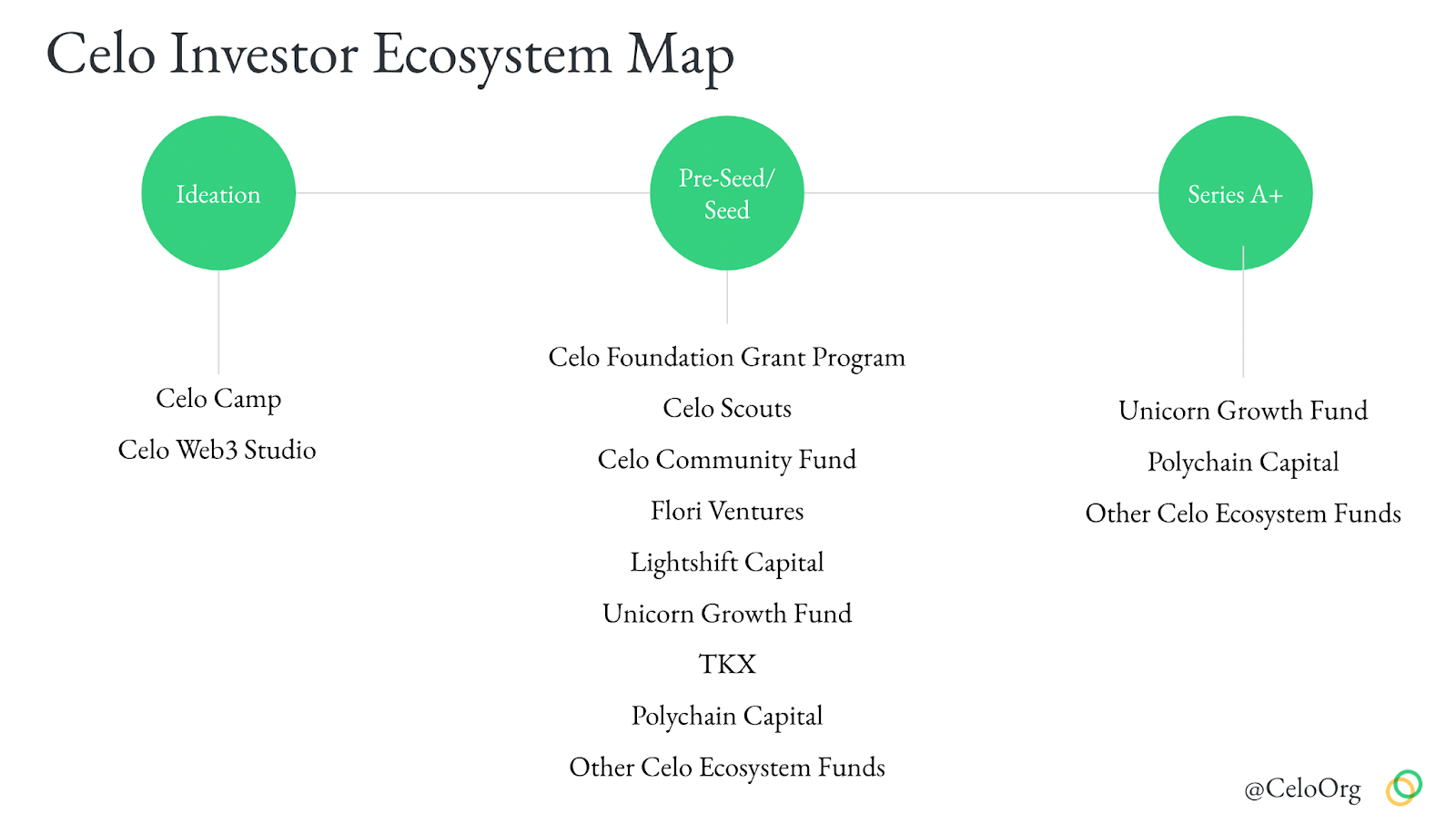Click the Celo Scouts entry
Image resolution: width=1456 pixels, height=814 pixels.
click(727, 409)
